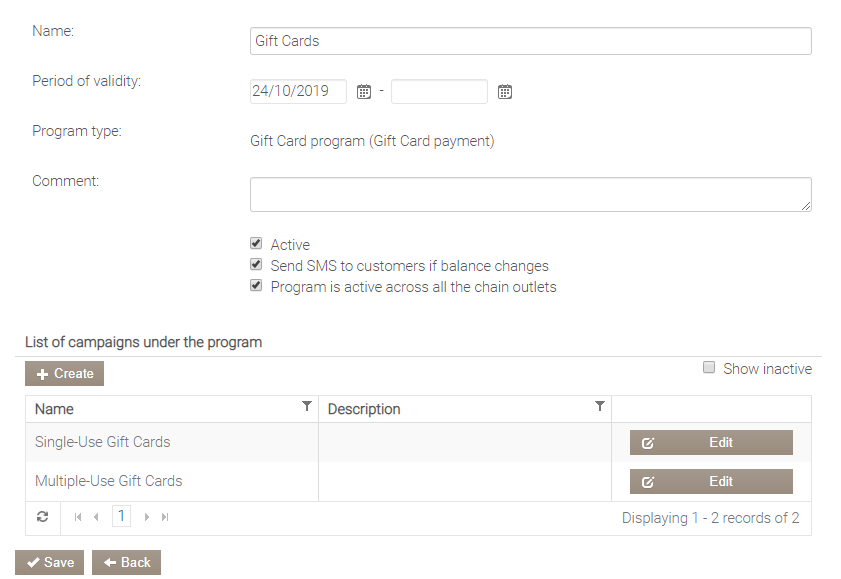Refresh the campaigns list
841x579 pixels.
(x=42, y=517)
